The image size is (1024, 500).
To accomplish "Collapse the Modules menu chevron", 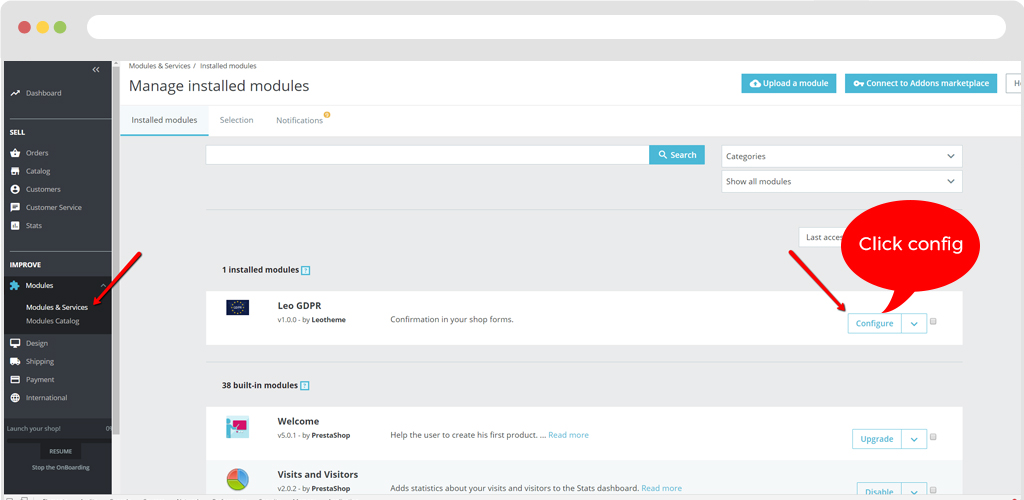I will [x=103, y=286].
